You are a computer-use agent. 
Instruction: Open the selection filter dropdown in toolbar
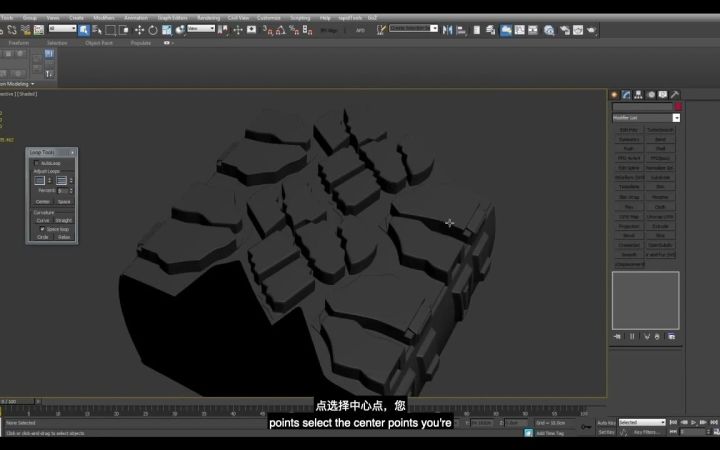point(62,28)
